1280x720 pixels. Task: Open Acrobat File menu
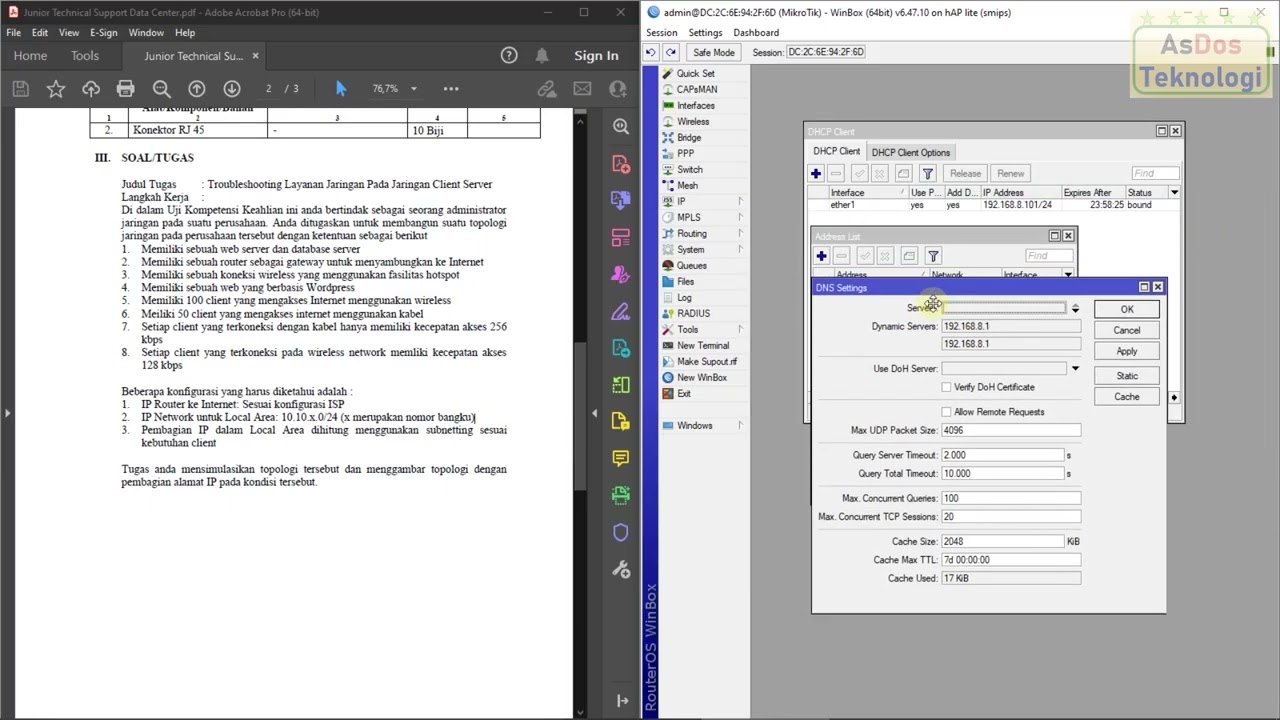click(x=14, y=33)
